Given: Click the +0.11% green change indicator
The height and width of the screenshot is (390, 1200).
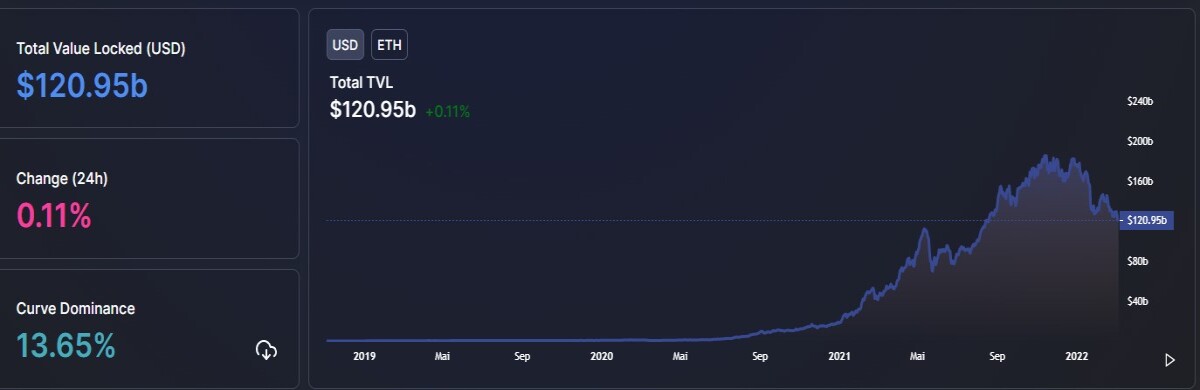Looking at the screenshot, I should tap(448, 112).
